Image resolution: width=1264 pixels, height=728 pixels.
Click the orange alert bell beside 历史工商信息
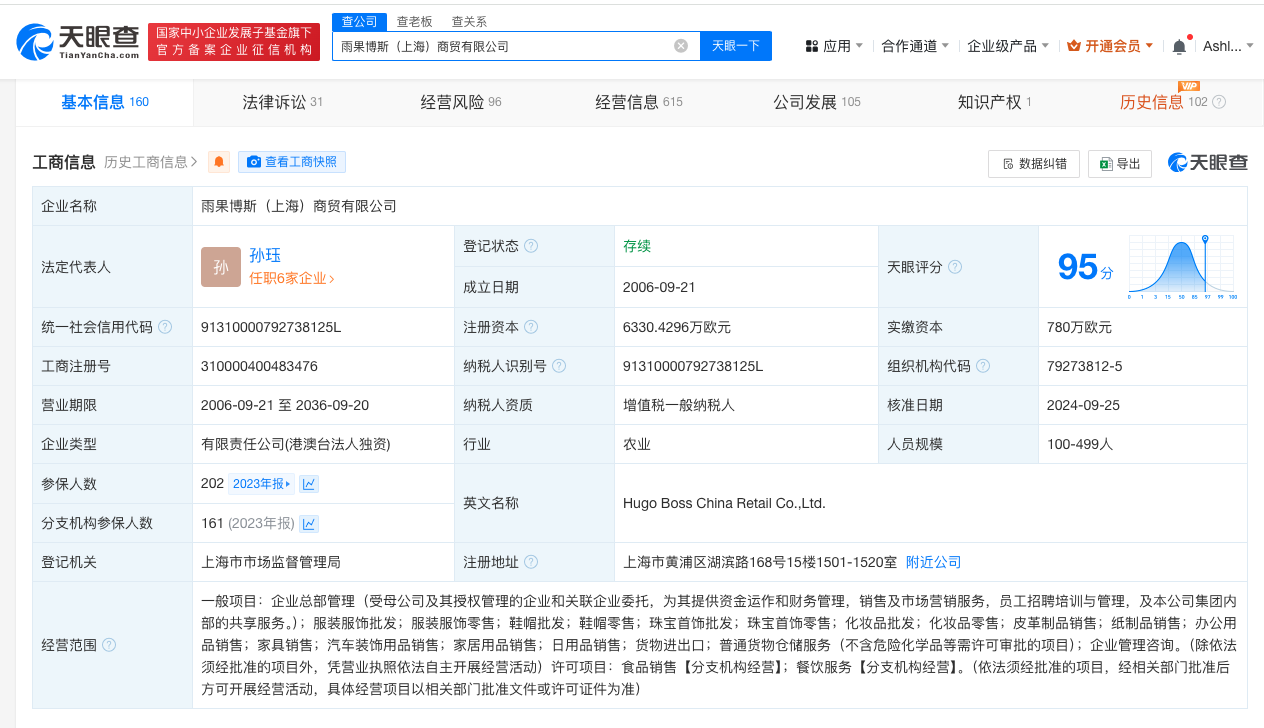(x=219, y=162)
